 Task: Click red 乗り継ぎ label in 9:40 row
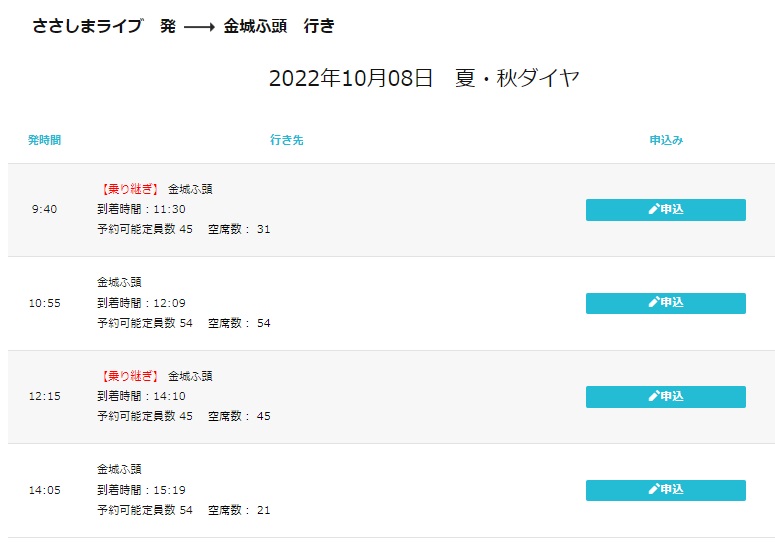pos(130,189)
